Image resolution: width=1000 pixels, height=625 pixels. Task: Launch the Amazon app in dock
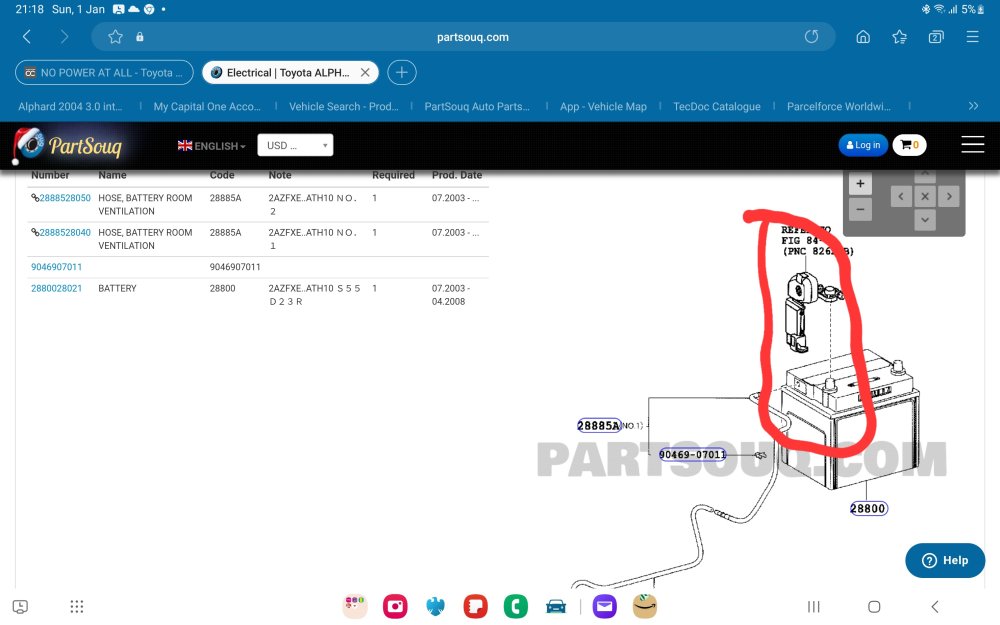point(645,606)
